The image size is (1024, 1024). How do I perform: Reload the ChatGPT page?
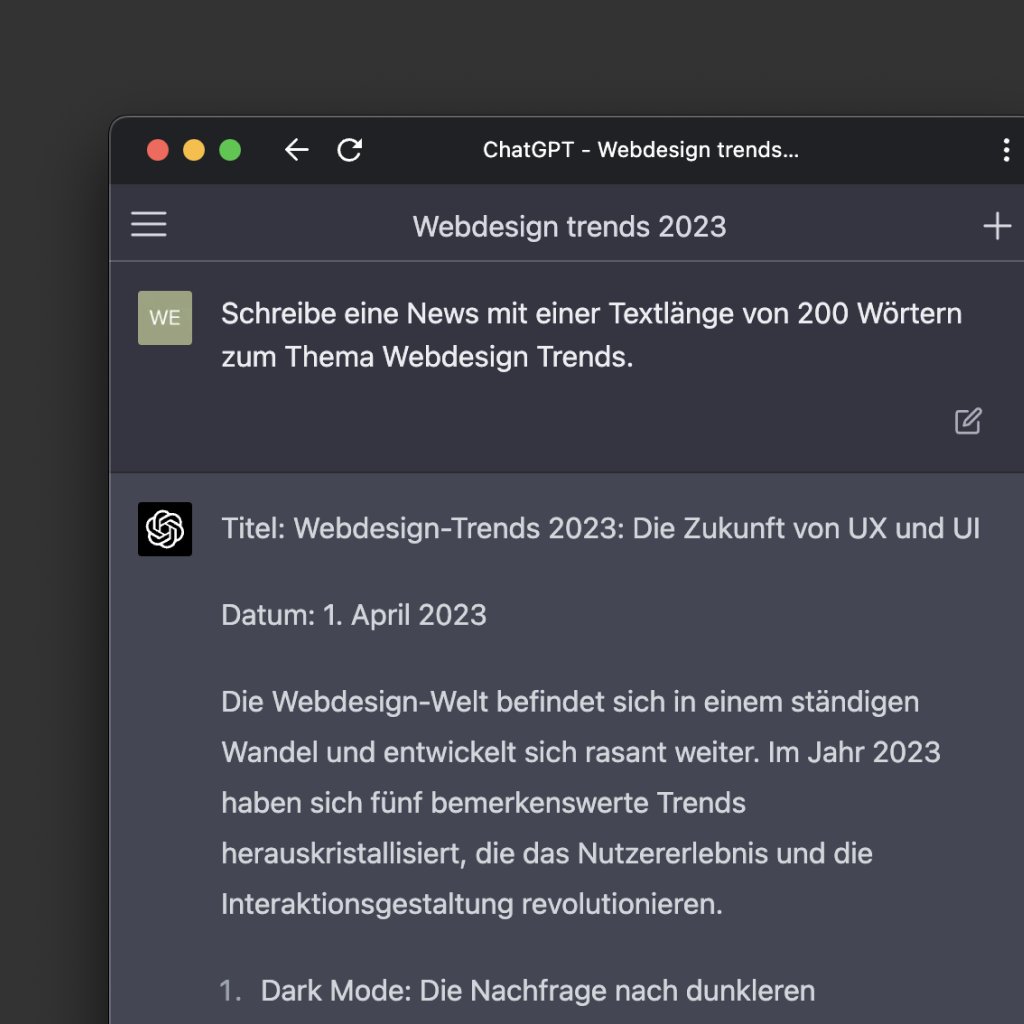[349, 150]
